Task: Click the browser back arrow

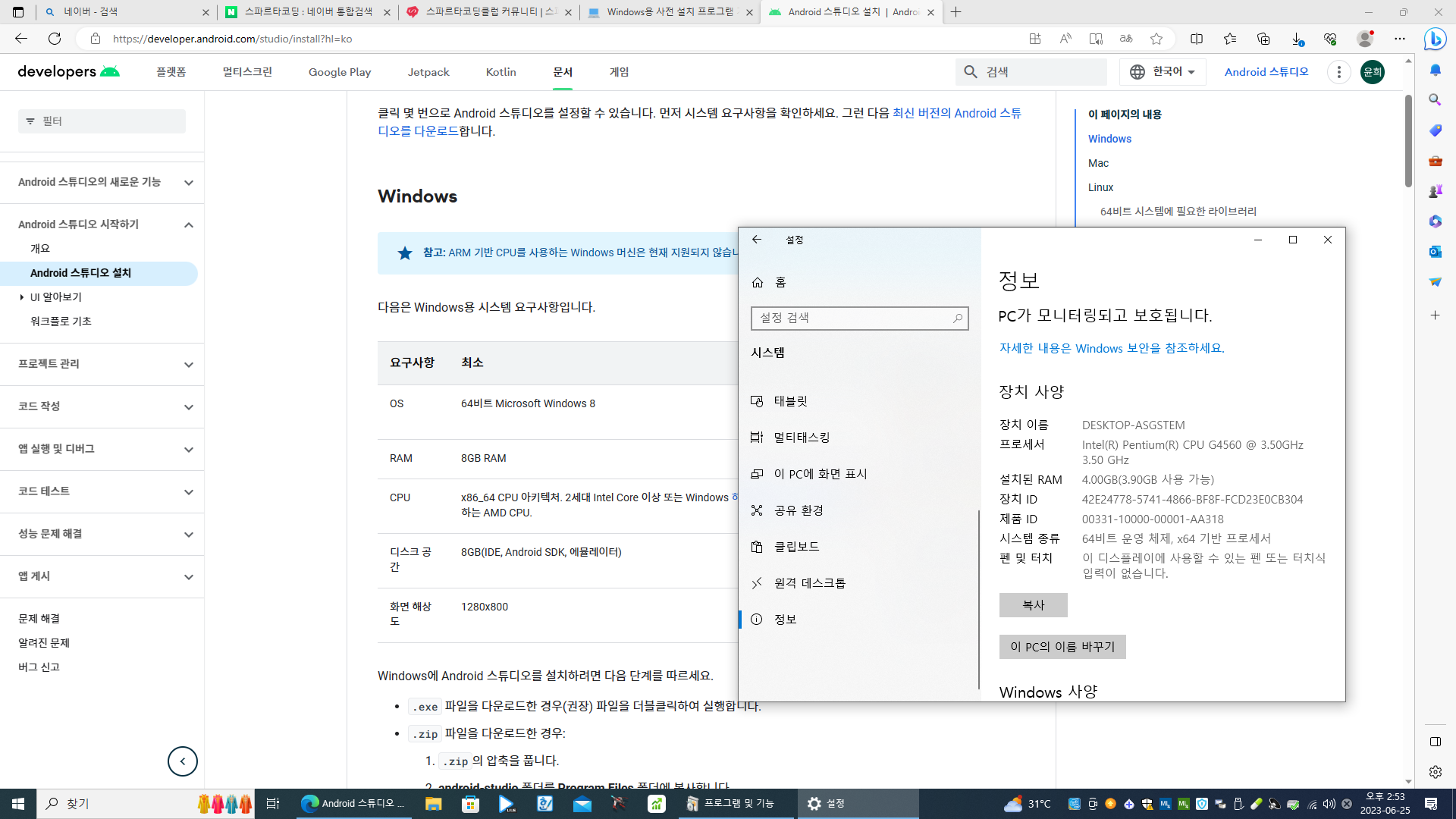Action: point(21,39)
